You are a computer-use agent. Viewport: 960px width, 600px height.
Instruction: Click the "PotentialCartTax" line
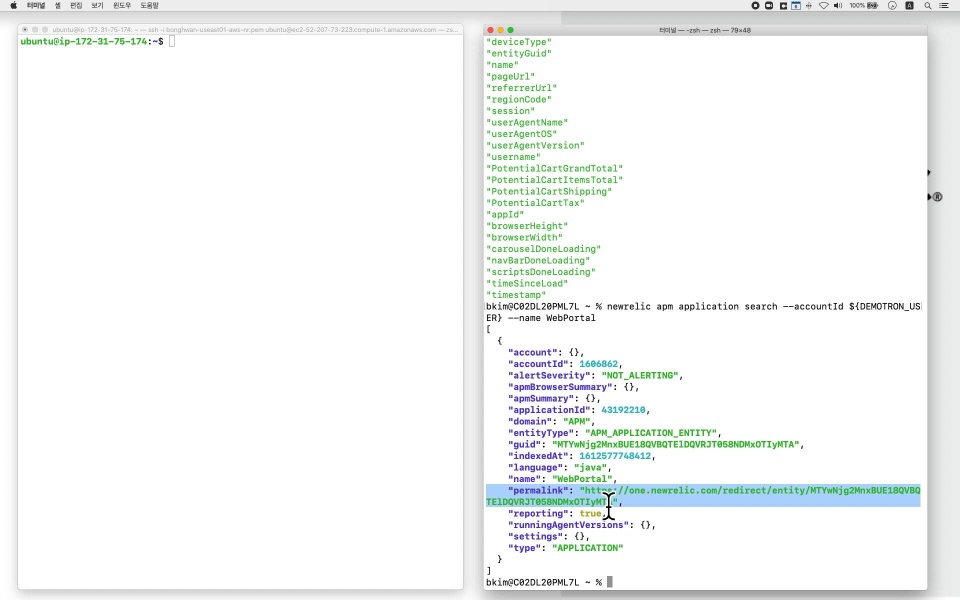535,203
